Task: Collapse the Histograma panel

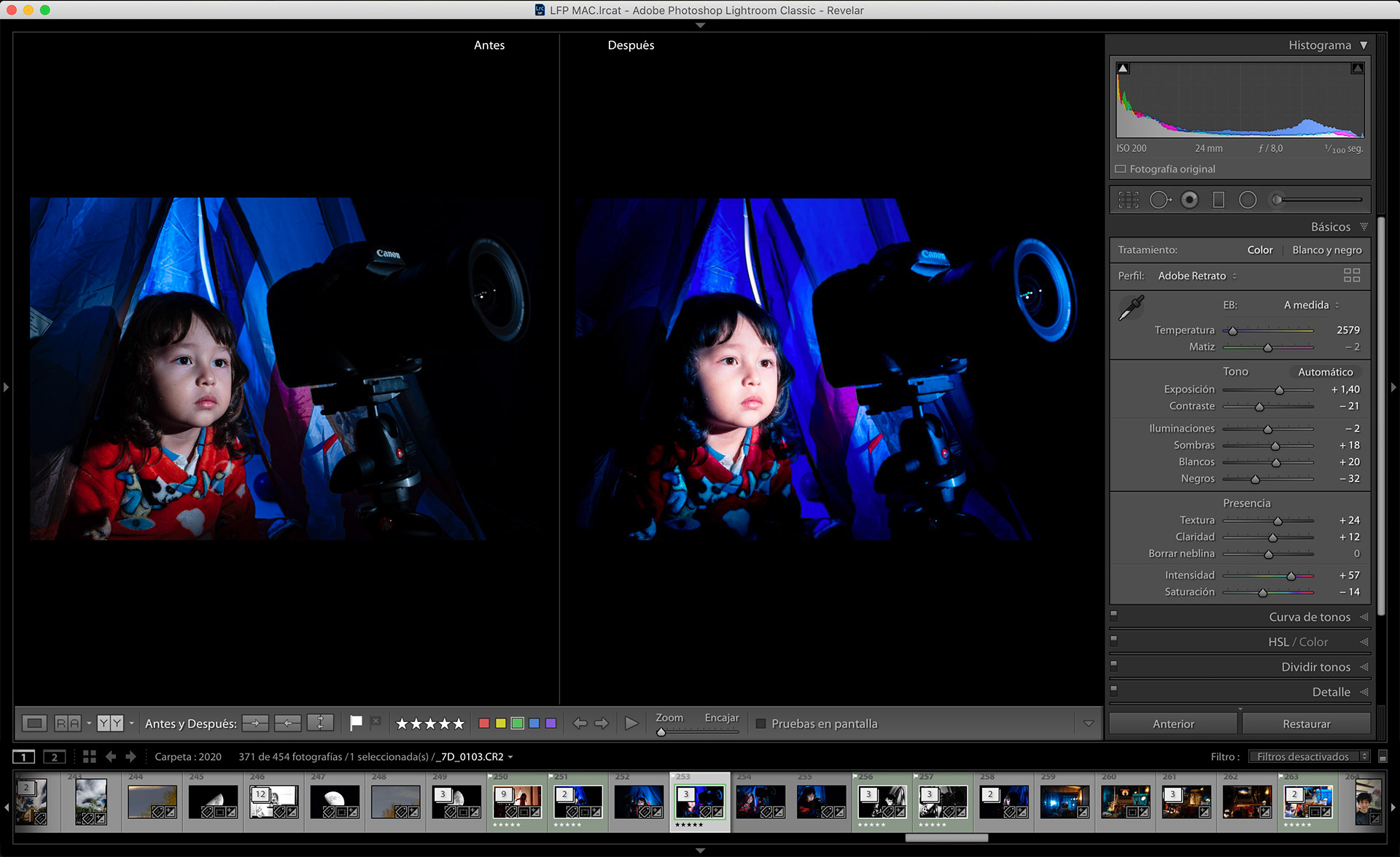Action: (x=1364, y=45)
